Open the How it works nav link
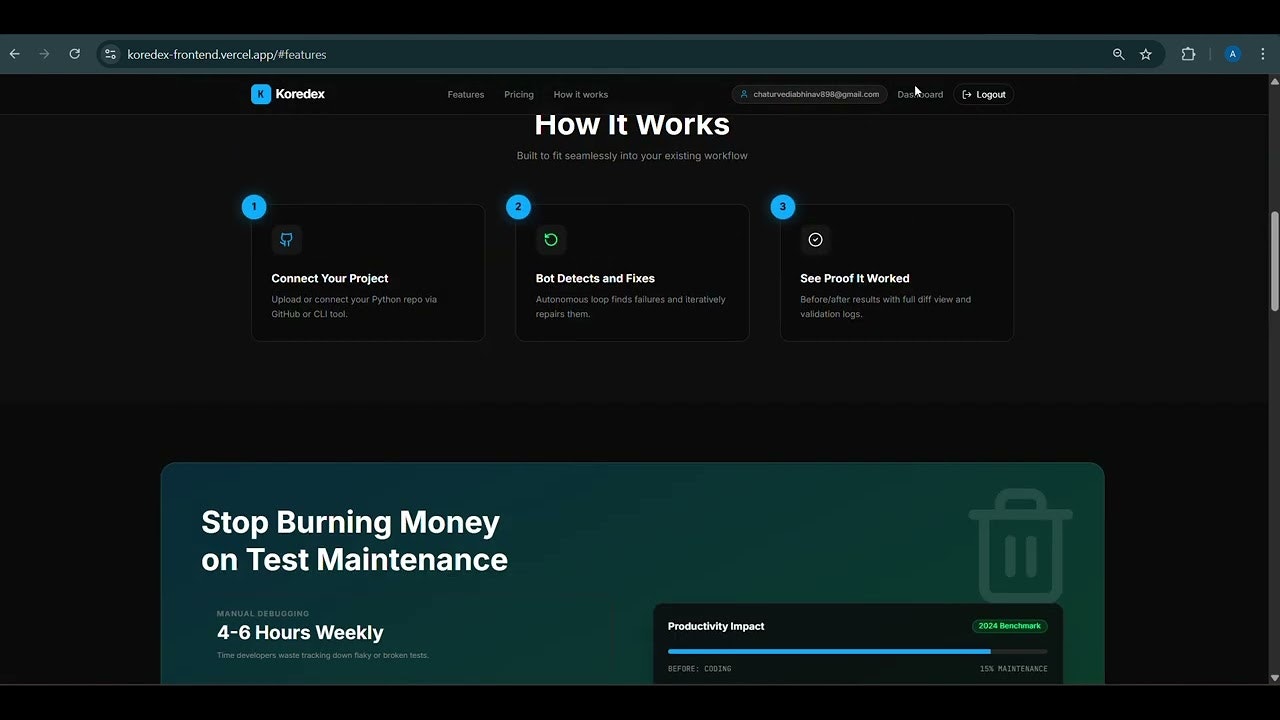Image resolution: width=1280 pixels, height=720 pixels. (581, 94)
